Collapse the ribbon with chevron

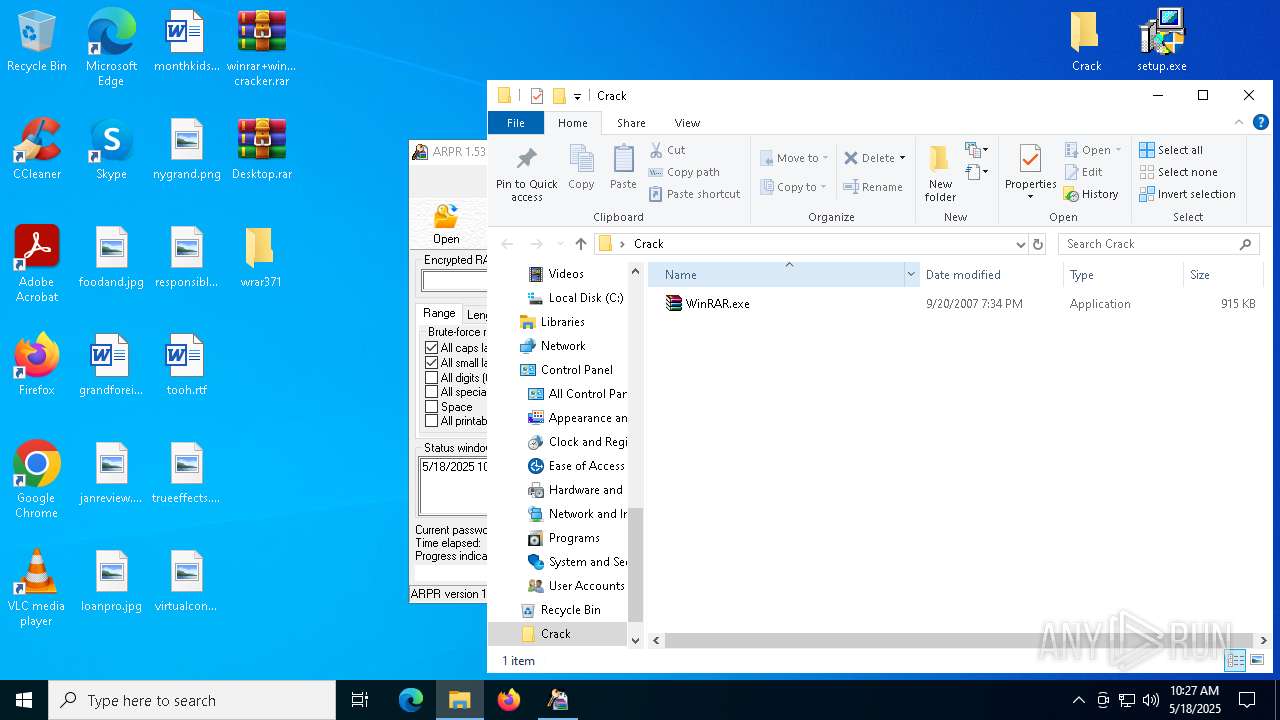(1239, 122)
